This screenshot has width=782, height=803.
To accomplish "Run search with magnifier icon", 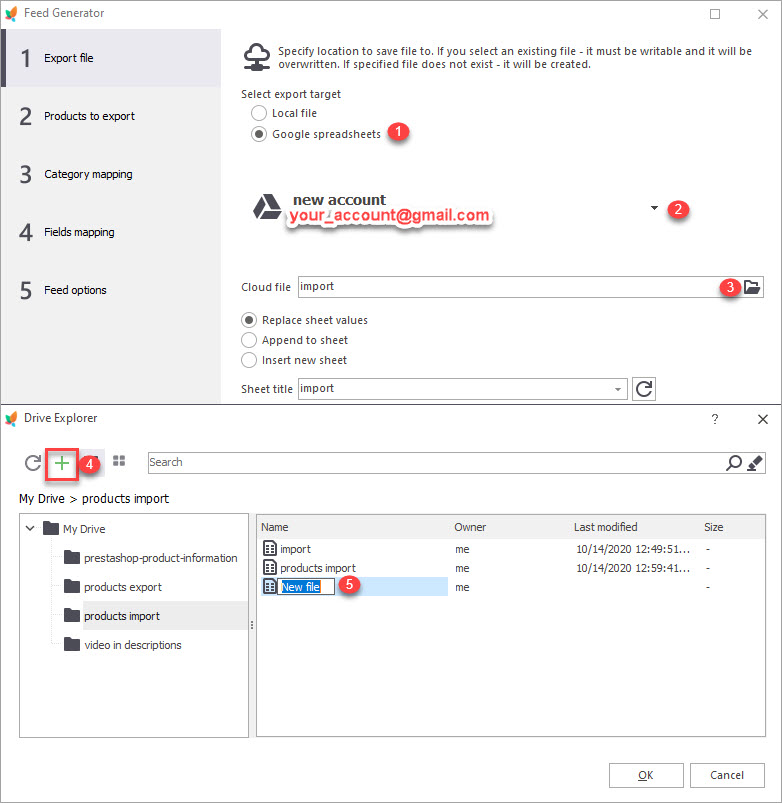I will click(x=733, y=463).
